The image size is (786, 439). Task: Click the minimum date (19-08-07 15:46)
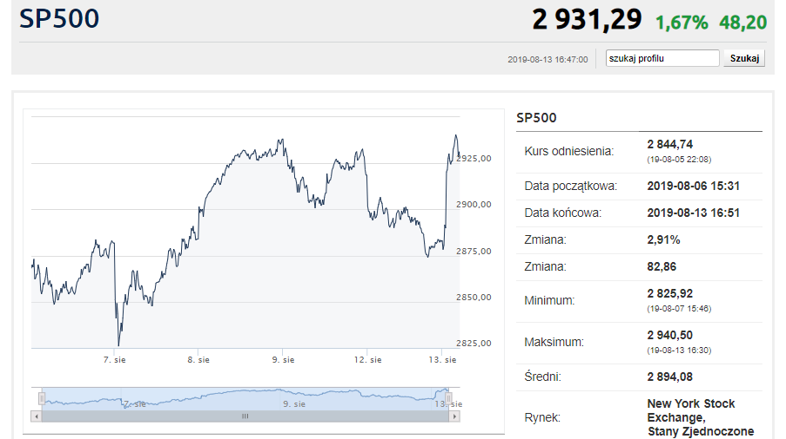point(679,309)
